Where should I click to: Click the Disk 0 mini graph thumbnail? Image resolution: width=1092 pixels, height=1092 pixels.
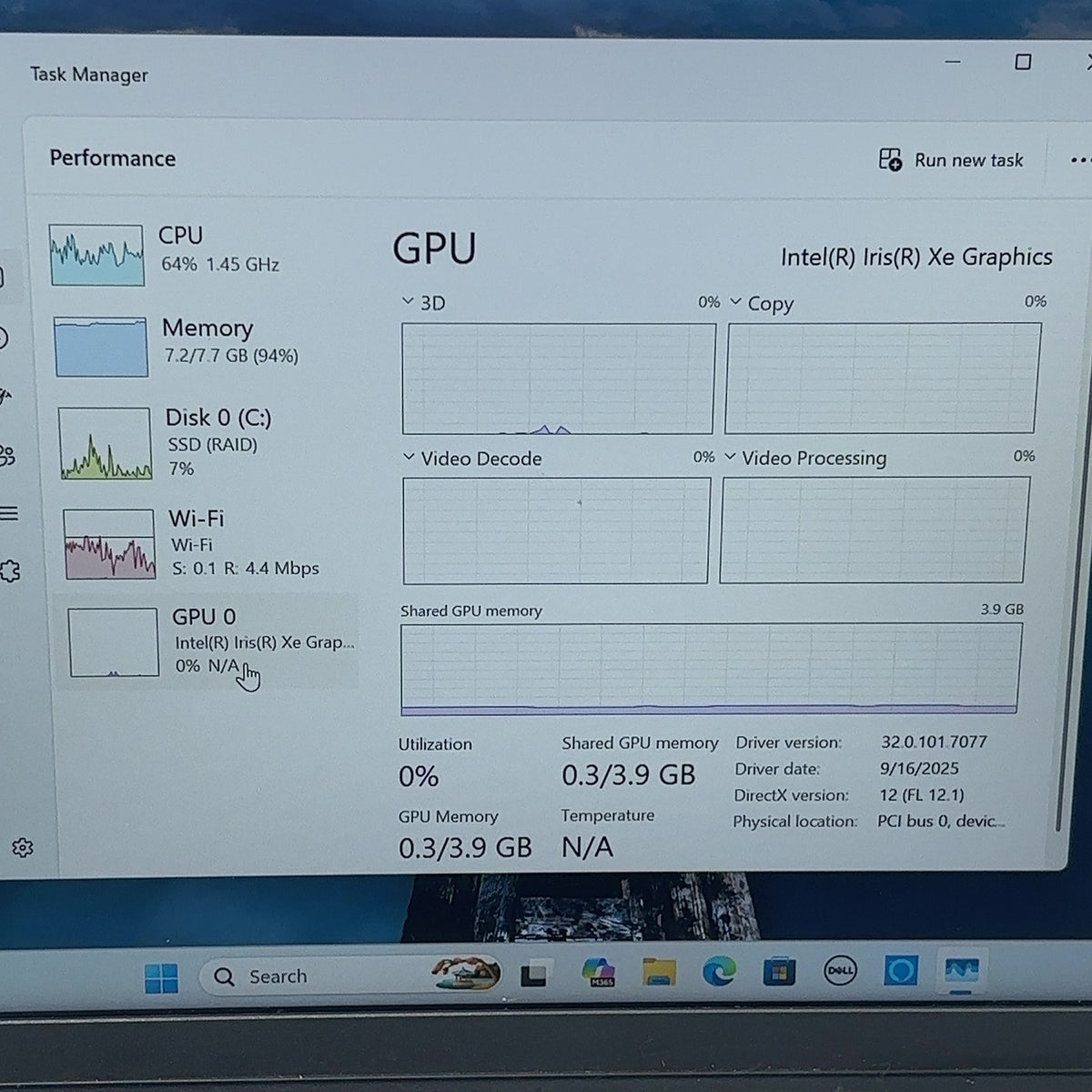[105, 443]
